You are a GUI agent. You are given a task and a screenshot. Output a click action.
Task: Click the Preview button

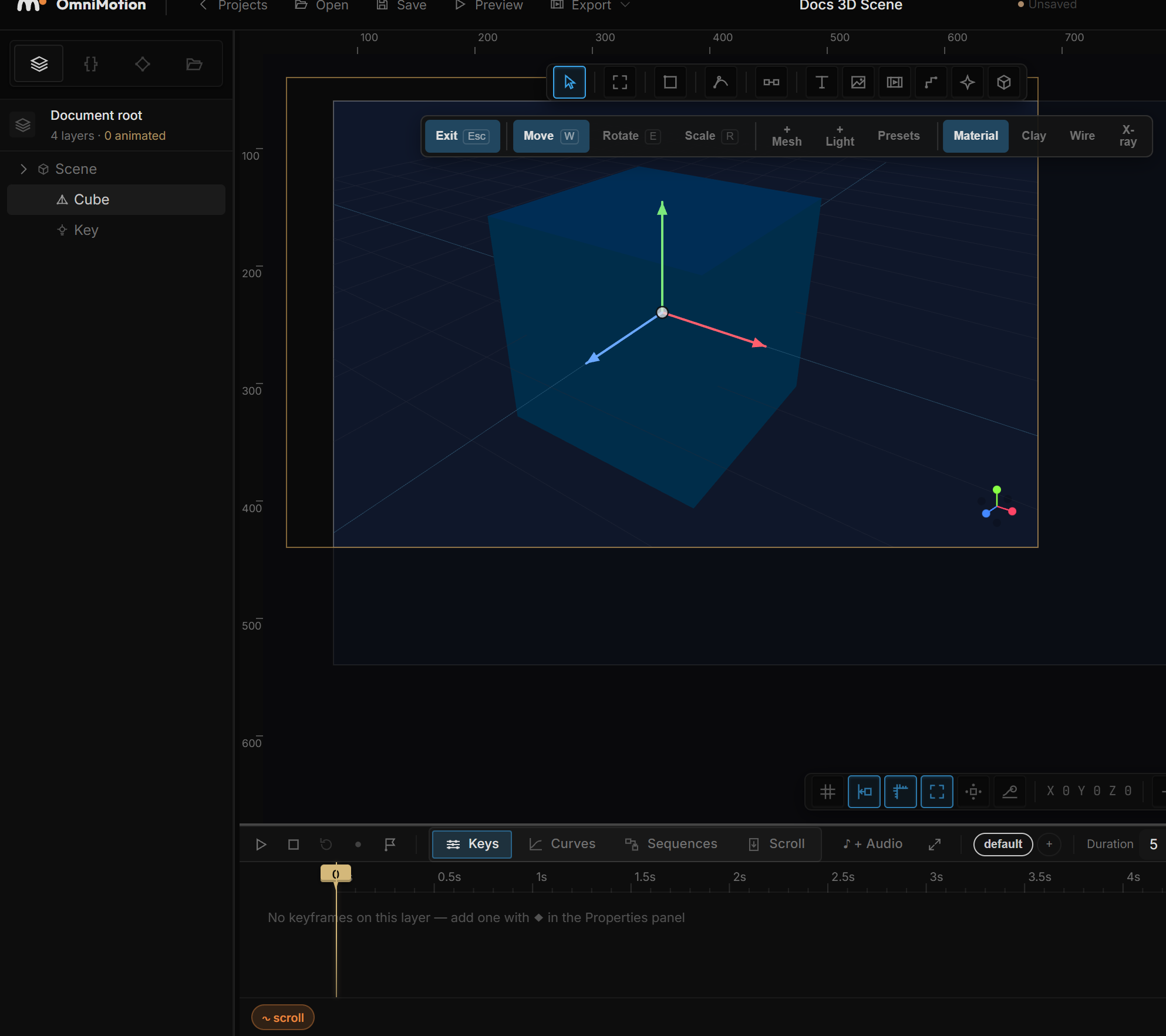488,5
